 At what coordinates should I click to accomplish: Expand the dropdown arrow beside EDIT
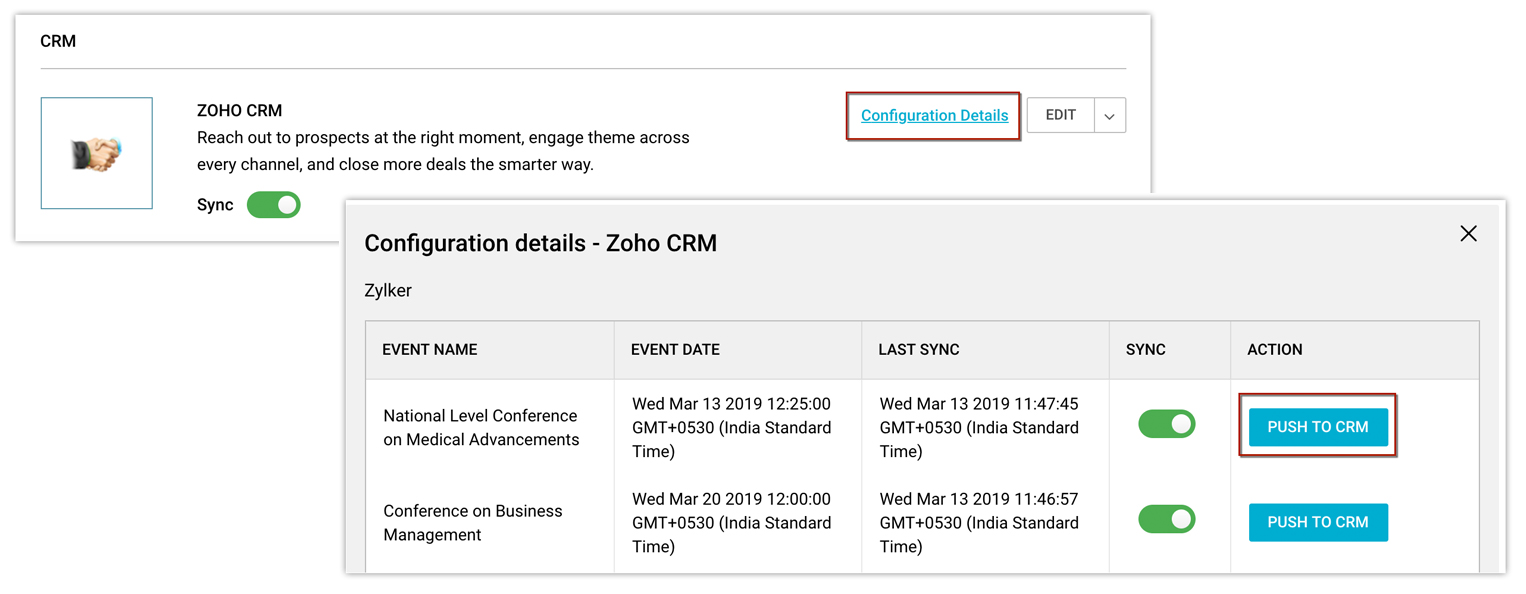click(x=1110, y=116)
